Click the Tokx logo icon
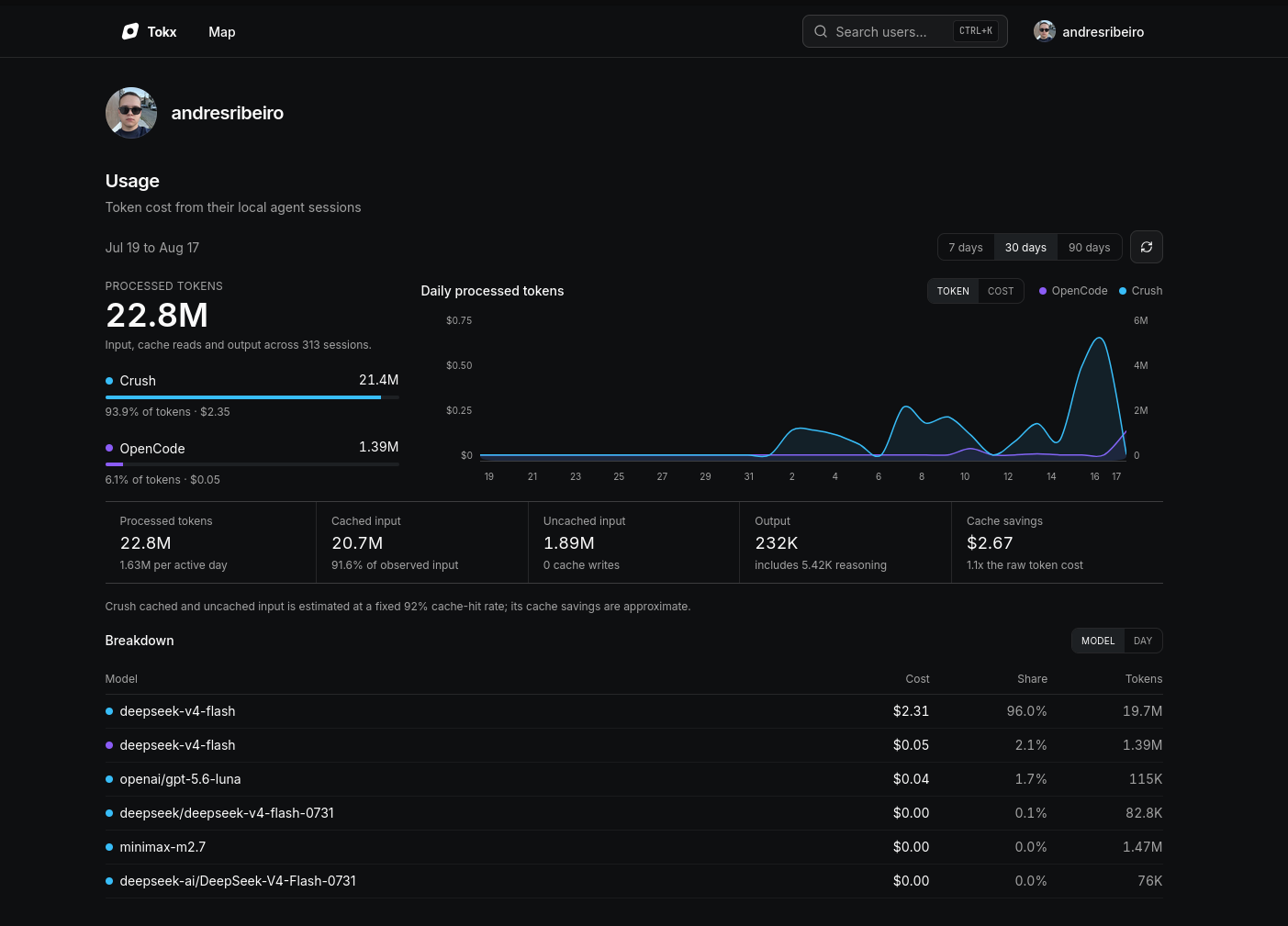The width and height of the screenshot is (1288, 926). (x=130, y=31)
